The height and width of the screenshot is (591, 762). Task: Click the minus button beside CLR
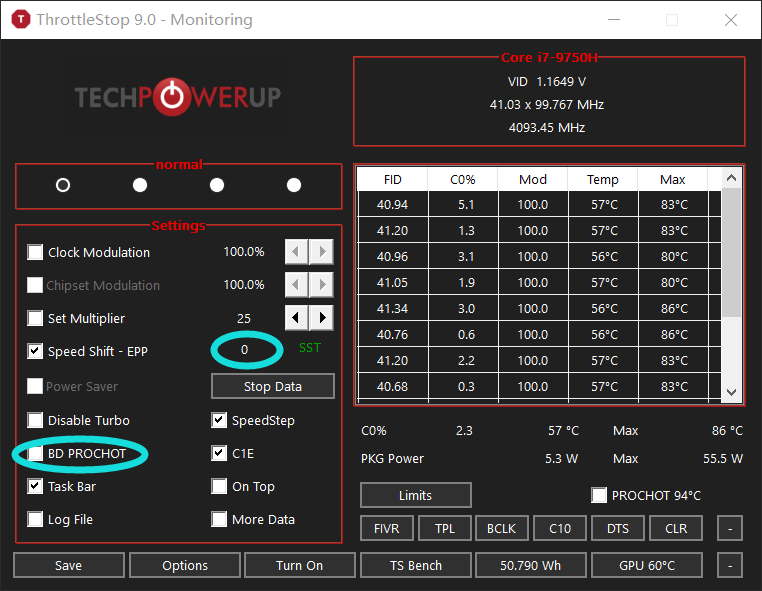pos(730,528)
